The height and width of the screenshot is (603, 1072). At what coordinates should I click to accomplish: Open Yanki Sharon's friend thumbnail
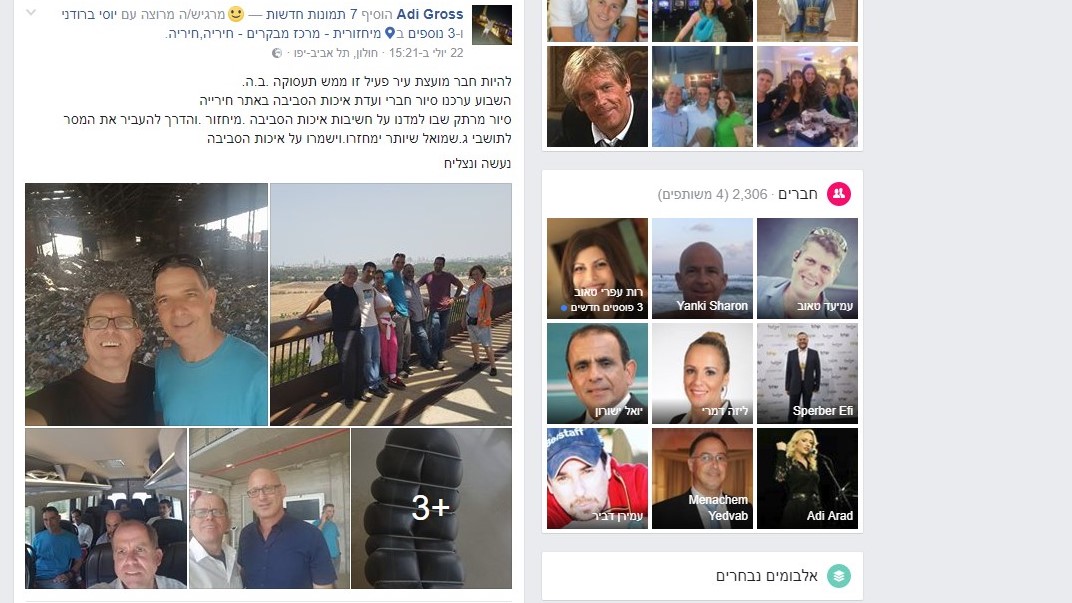[x=702, y=269]
